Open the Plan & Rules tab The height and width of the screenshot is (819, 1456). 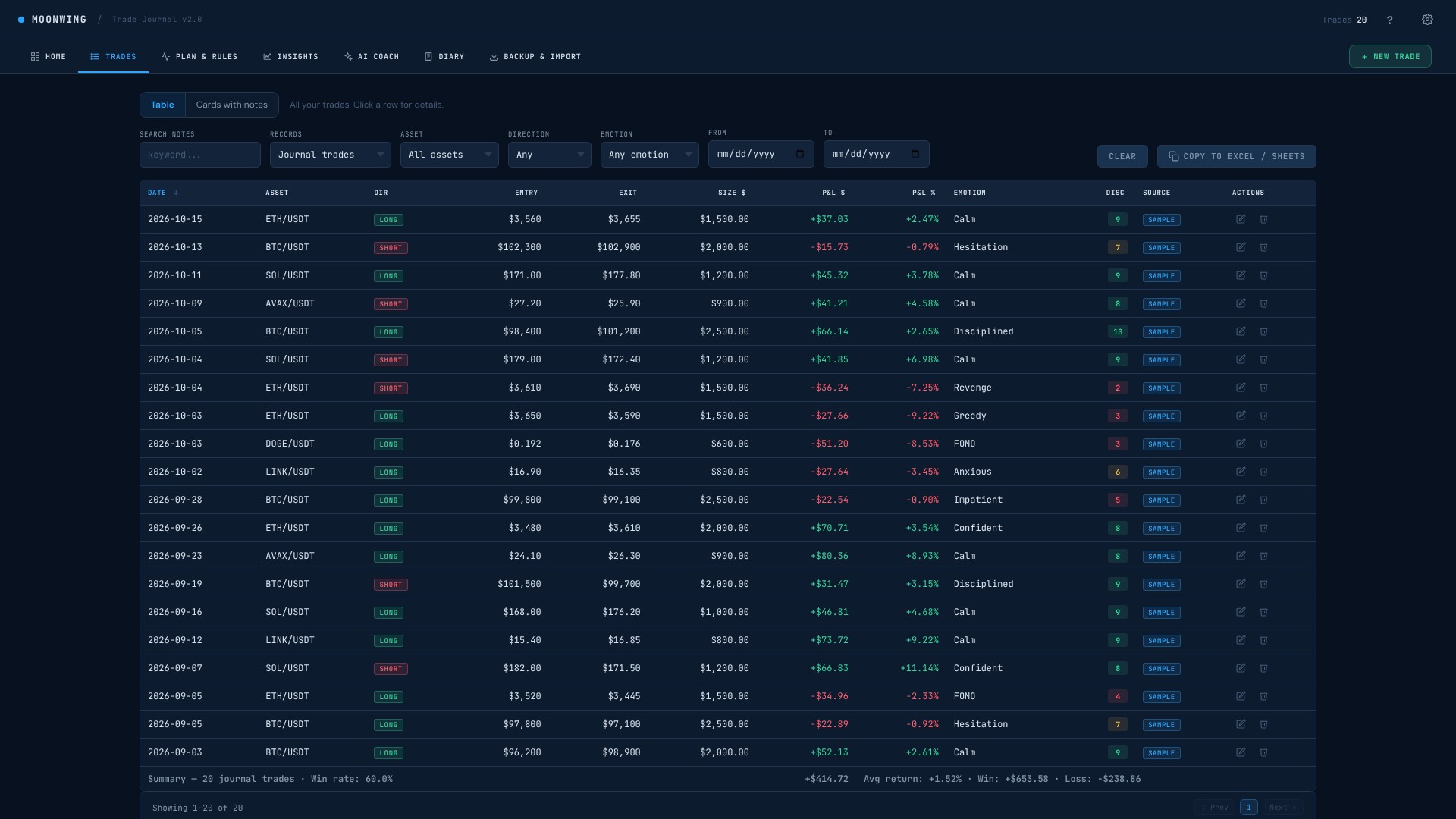click(199, 57)
